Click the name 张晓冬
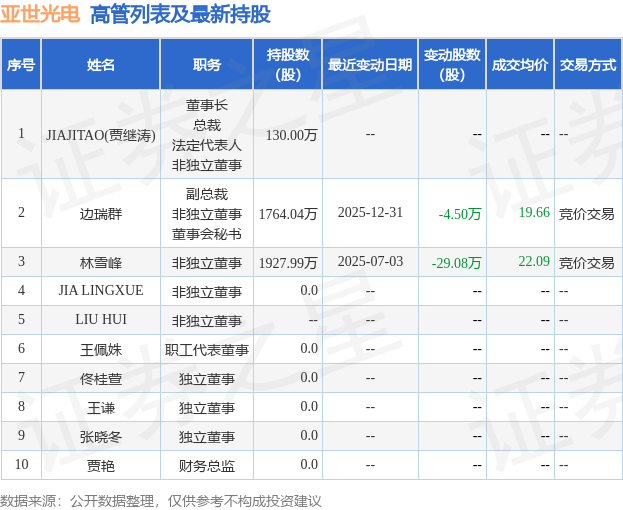Image resolution: width=623 pixels, height=510 pixels. [101, 437]
